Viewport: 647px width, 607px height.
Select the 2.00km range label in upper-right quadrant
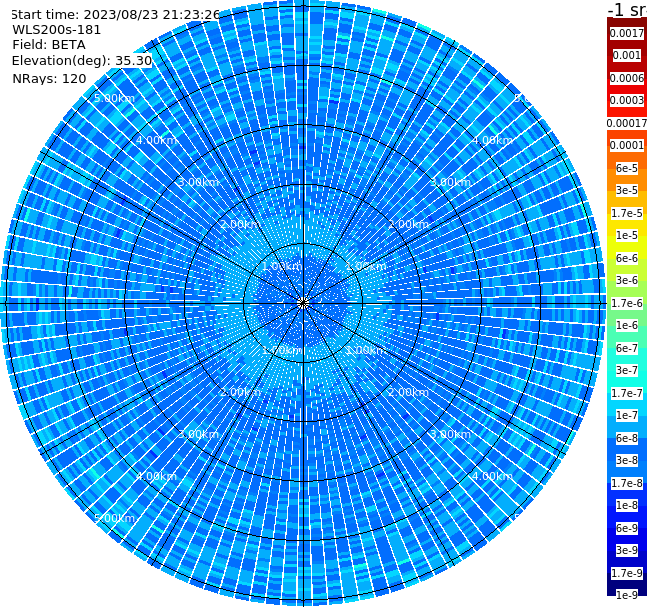(x=408, y=224)
